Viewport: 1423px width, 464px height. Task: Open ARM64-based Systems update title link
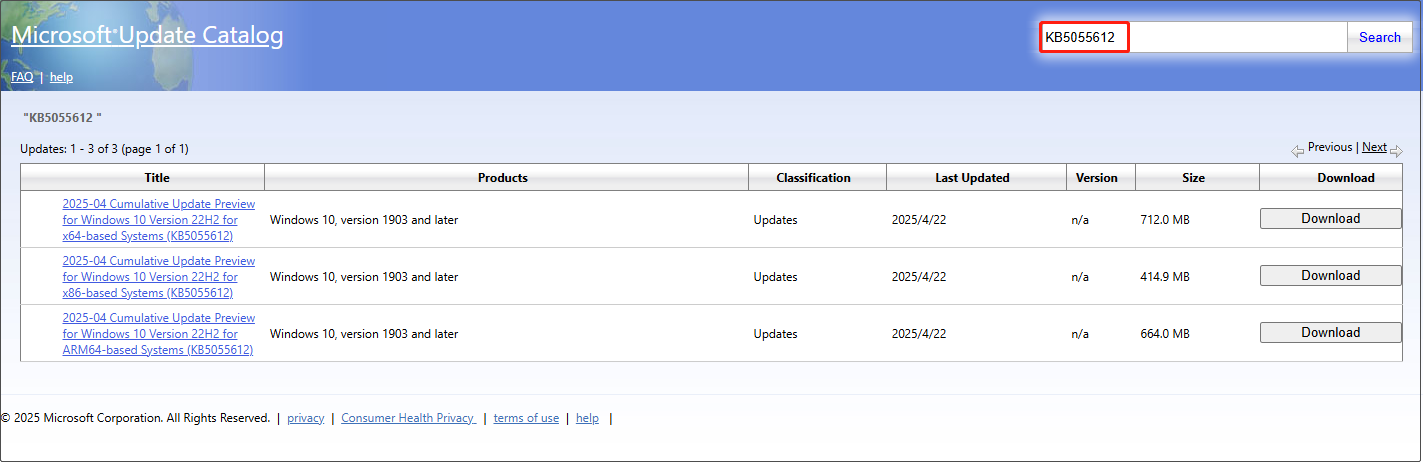click(158, 334)
